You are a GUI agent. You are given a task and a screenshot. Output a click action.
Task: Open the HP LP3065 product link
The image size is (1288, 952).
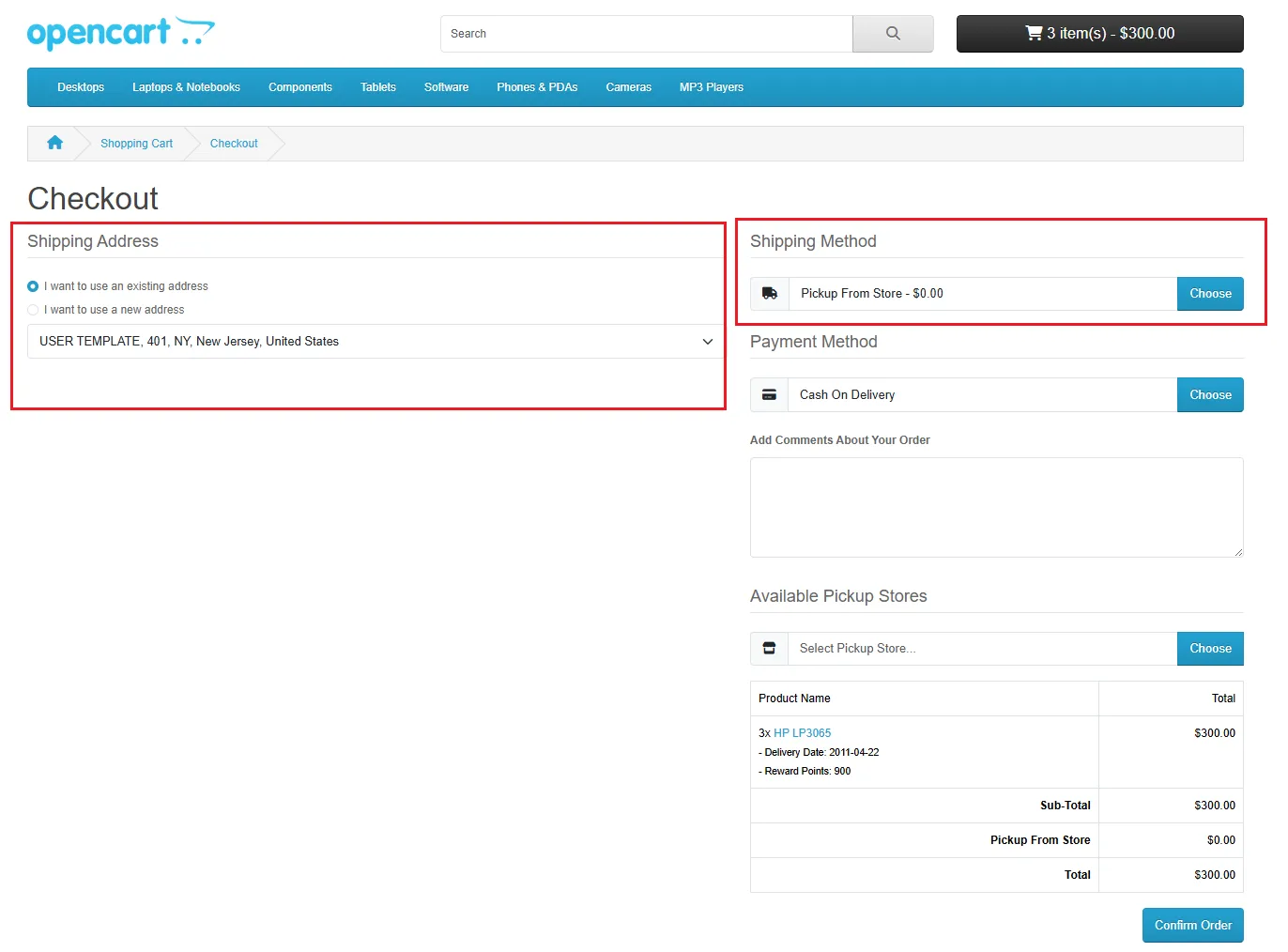tap(802, 733)
